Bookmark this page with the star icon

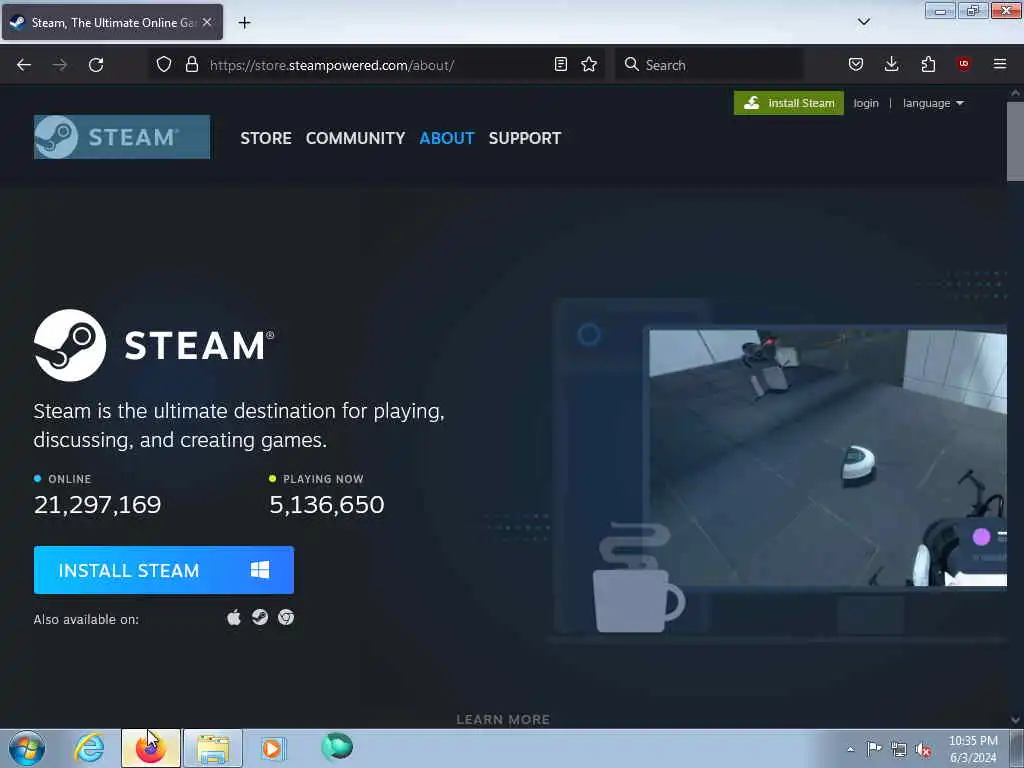tap(589, 64)
